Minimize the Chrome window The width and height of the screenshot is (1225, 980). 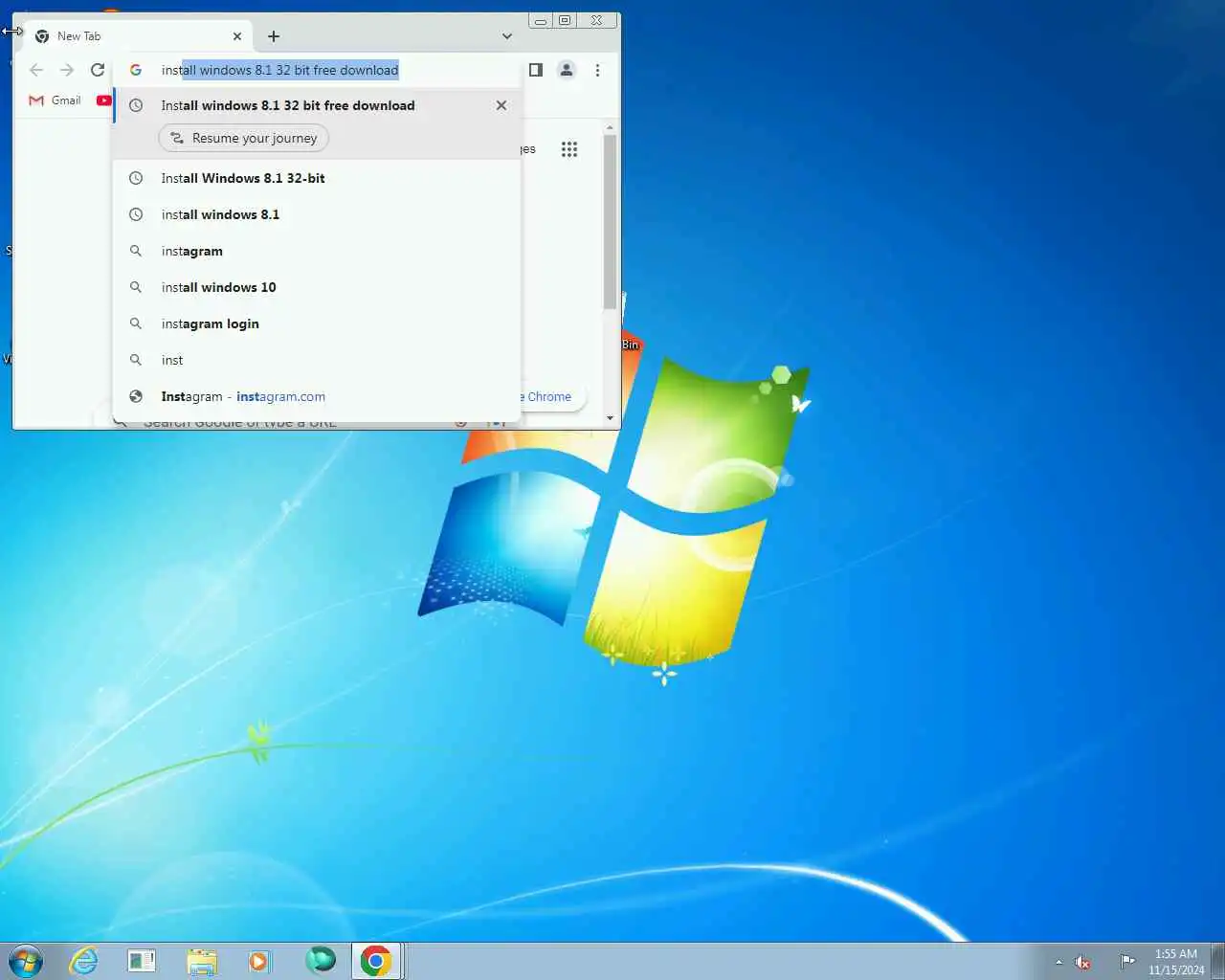coord(541,20)
